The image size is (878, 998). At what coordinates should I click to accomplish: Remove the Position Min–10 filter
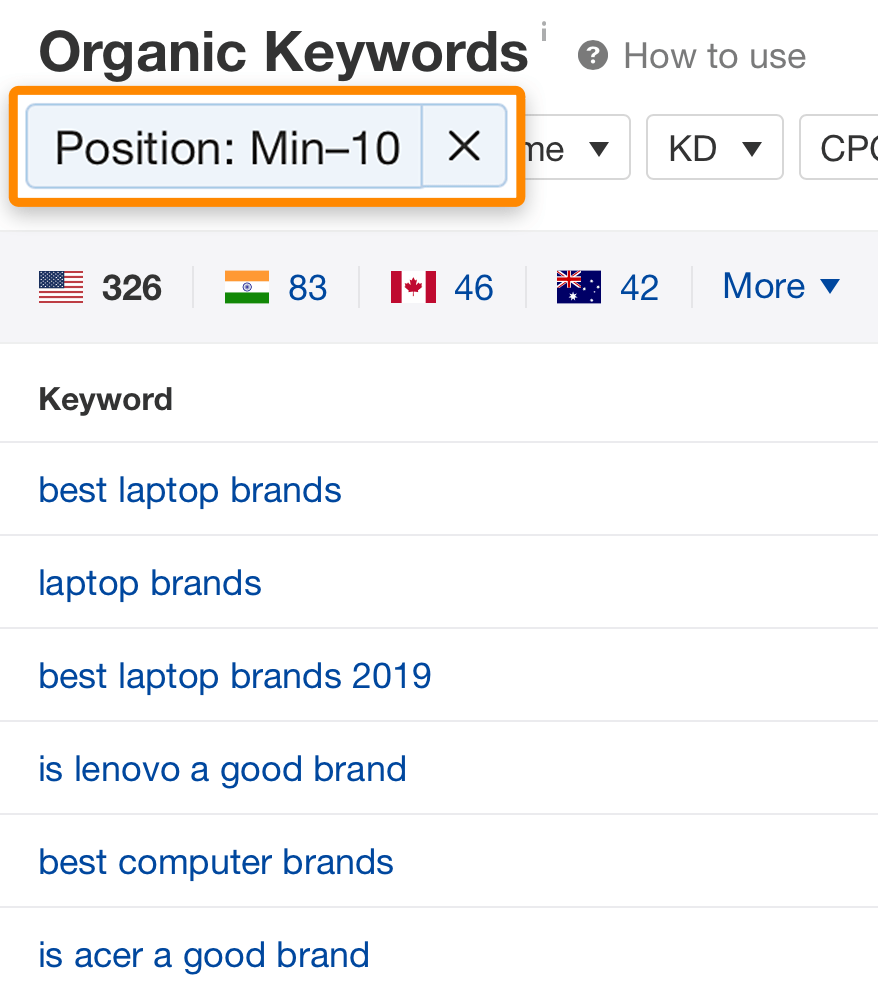point(464,147)
